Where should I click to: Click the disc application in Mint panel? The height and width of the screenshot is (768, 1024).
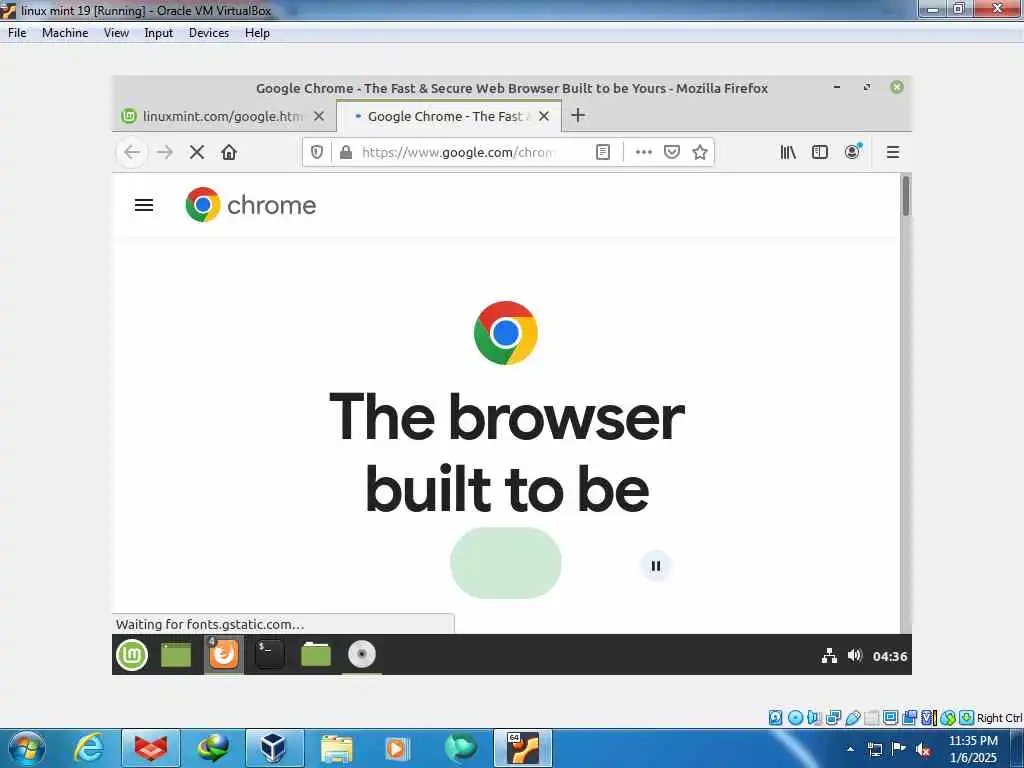[362, 654]
